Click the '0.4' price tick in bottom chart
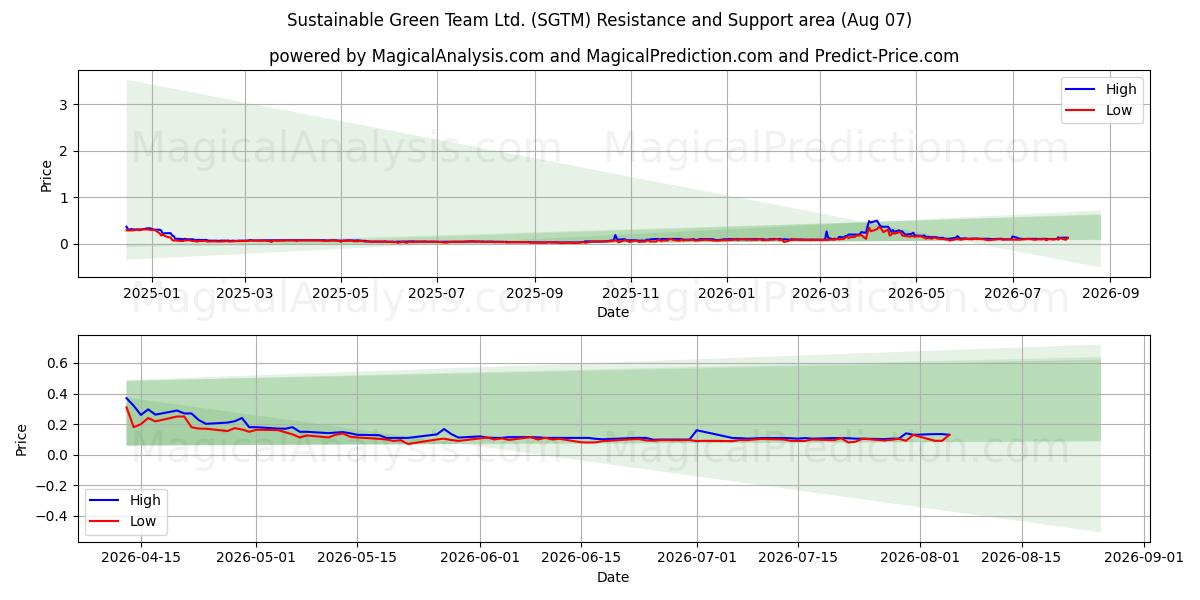The image size is (1200, 600). coord(56,394)
